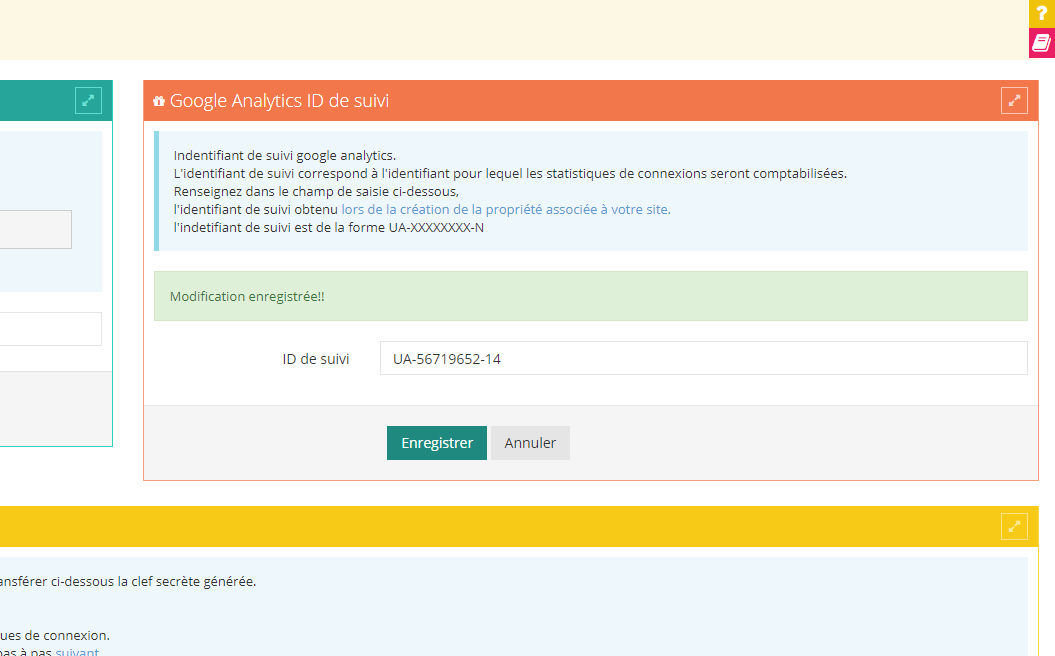
Task: Click the 'clef secrète générée' instruction text
Action: pyautogui.click(x=128, y=581)
